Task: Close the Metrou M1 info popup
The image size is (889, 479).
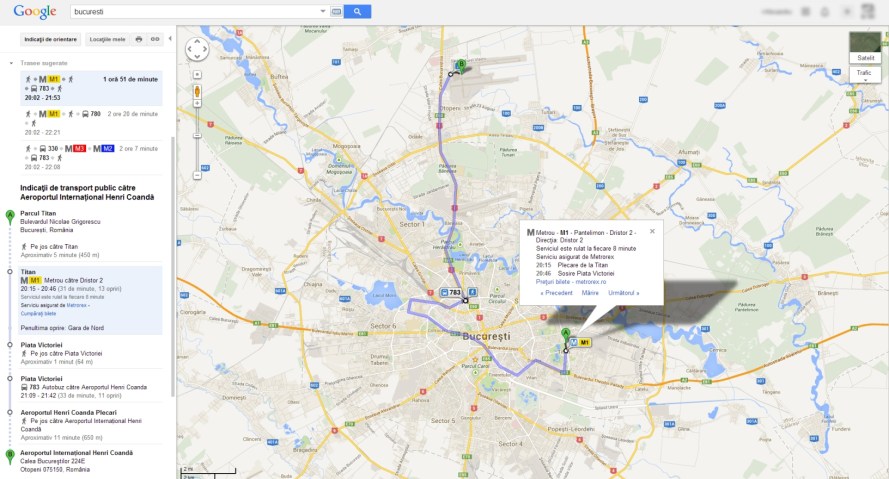Action: [x=652, y=230]
